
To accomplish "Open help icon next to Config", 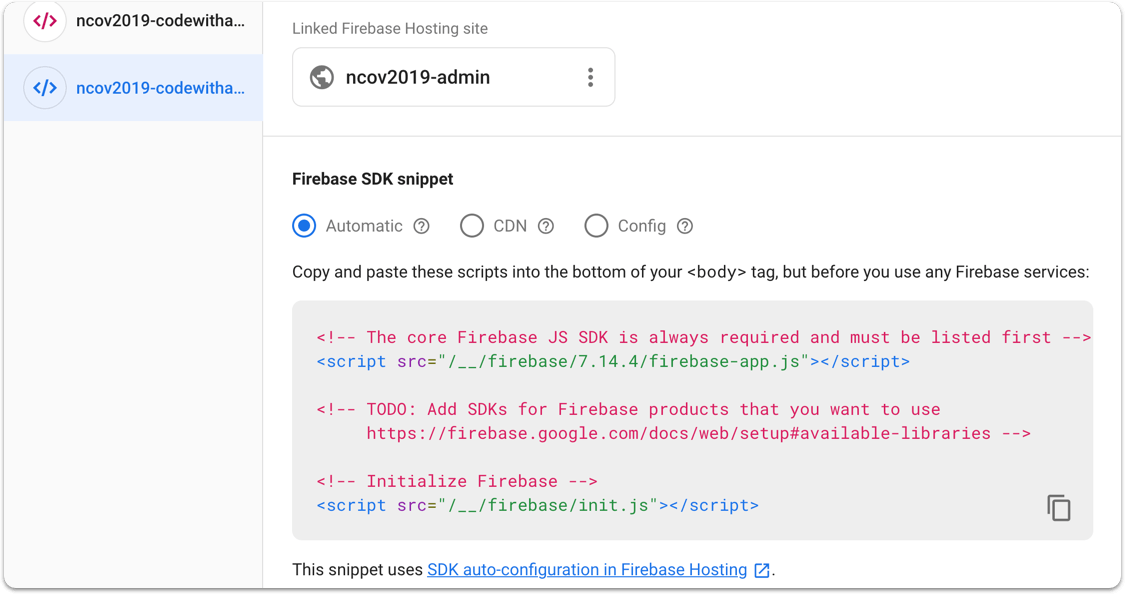I will tap(685, 227).
